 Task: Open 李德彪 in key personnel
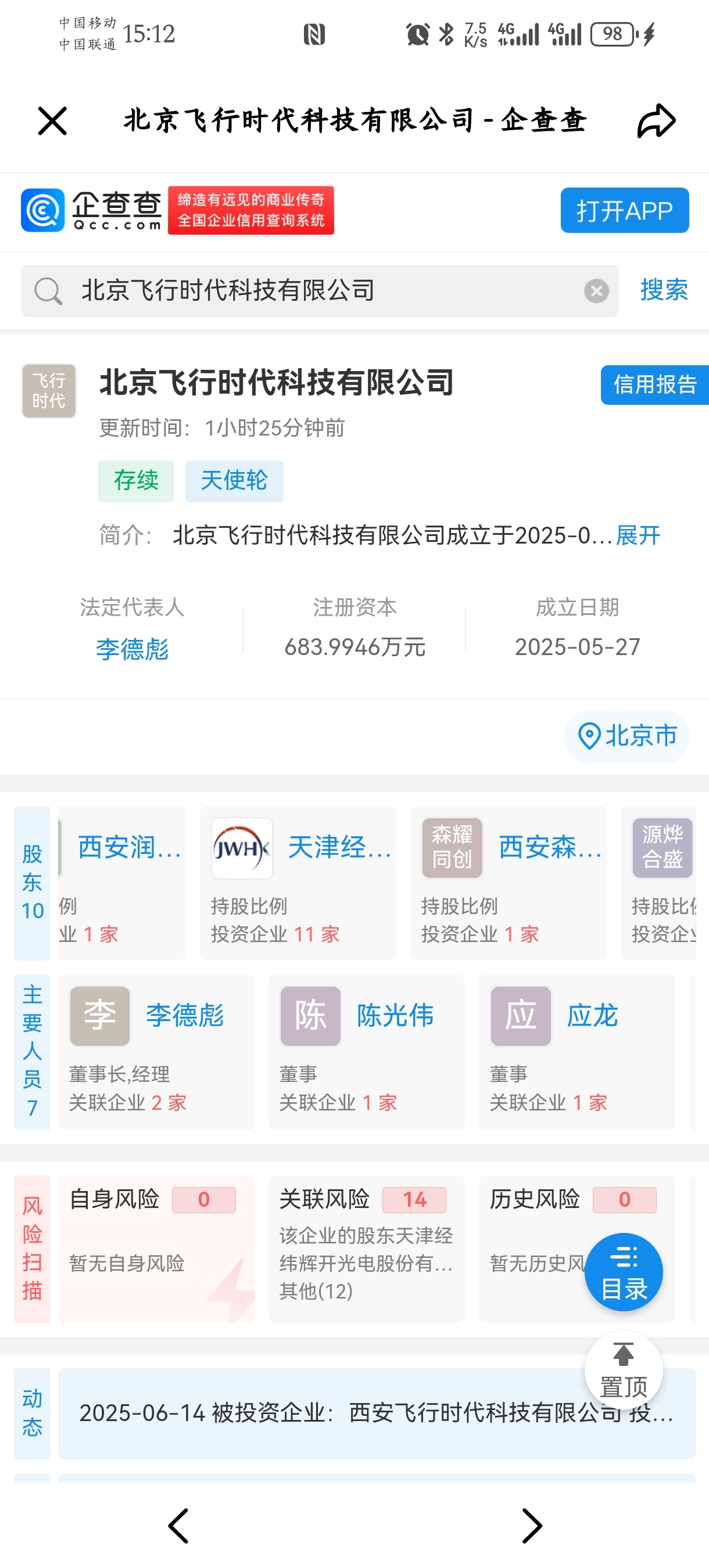click(185, 1016)
